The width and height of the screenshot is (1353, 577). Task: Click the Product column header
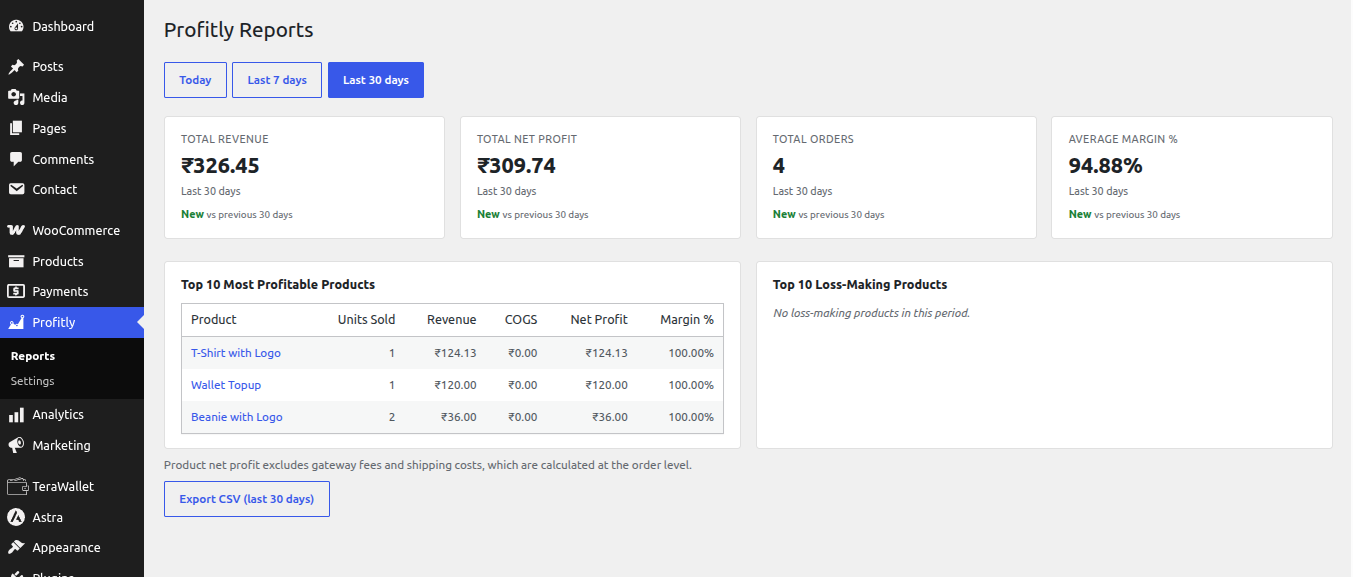(214, 320)
